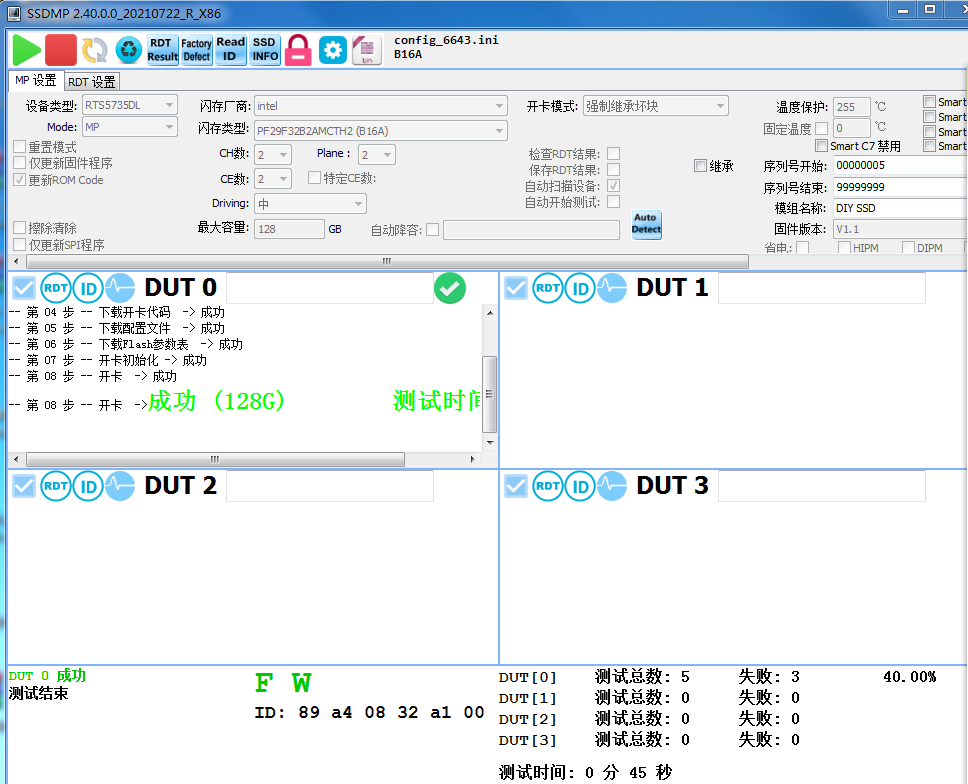Click RDT icon for DUT 1
Screen dimensions: 968x784
(548, 288)
